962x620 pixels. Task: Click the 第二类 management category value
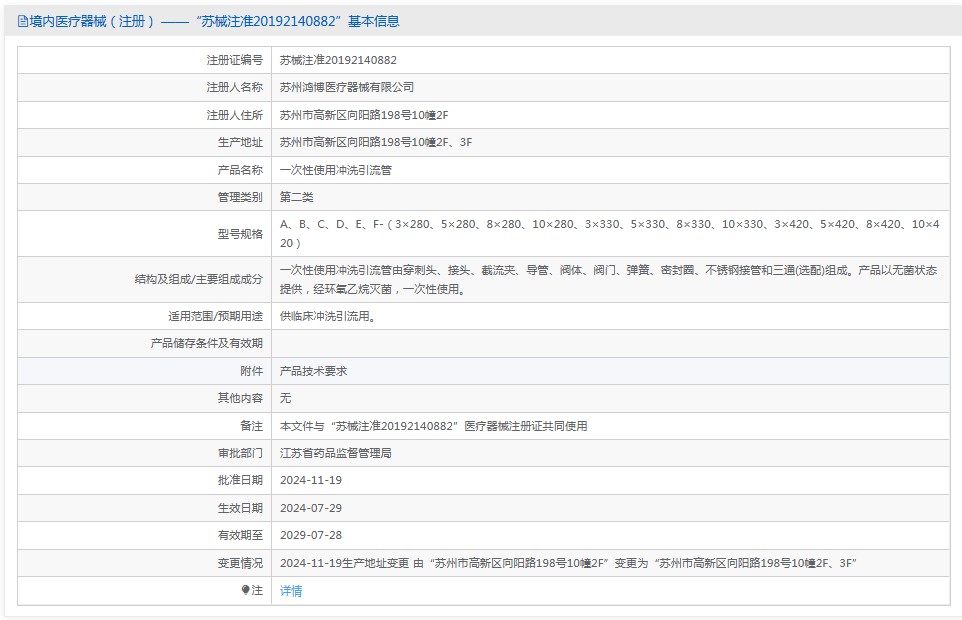coord(296,197)
